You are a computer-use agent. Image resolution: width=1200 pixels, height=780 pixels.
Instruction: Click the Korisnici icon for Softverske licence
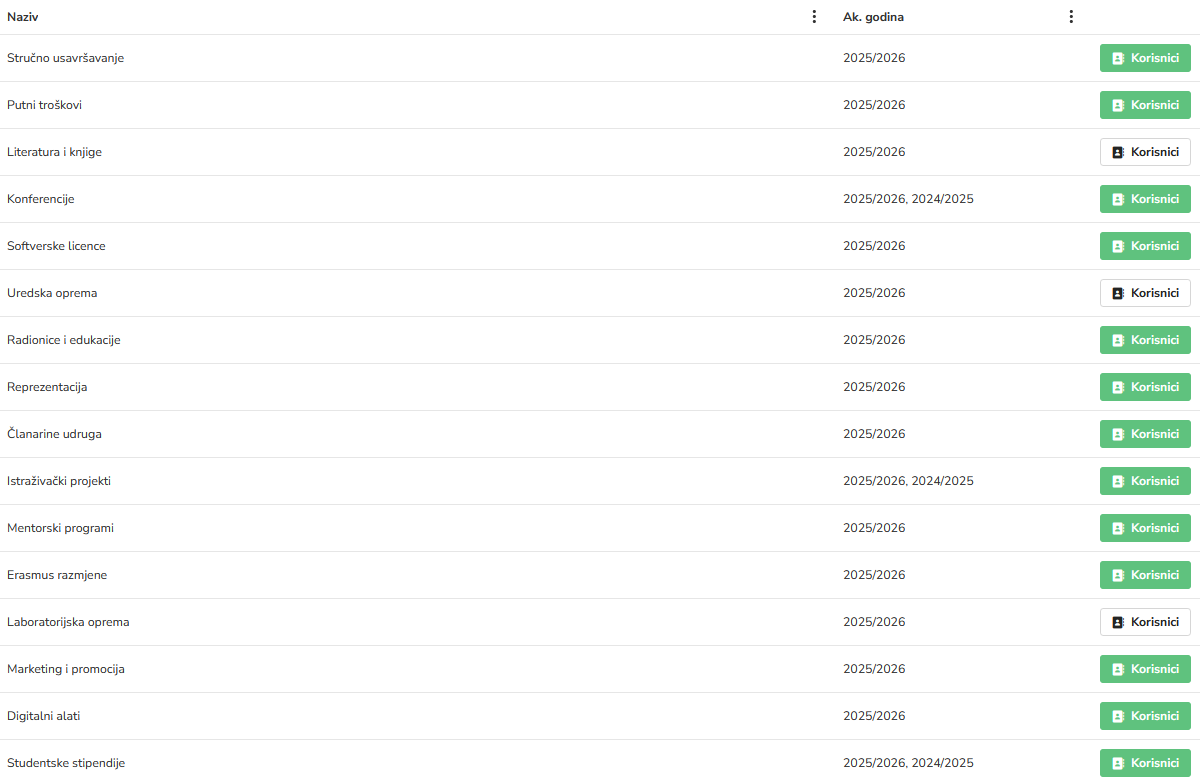tap(1119, 246)
